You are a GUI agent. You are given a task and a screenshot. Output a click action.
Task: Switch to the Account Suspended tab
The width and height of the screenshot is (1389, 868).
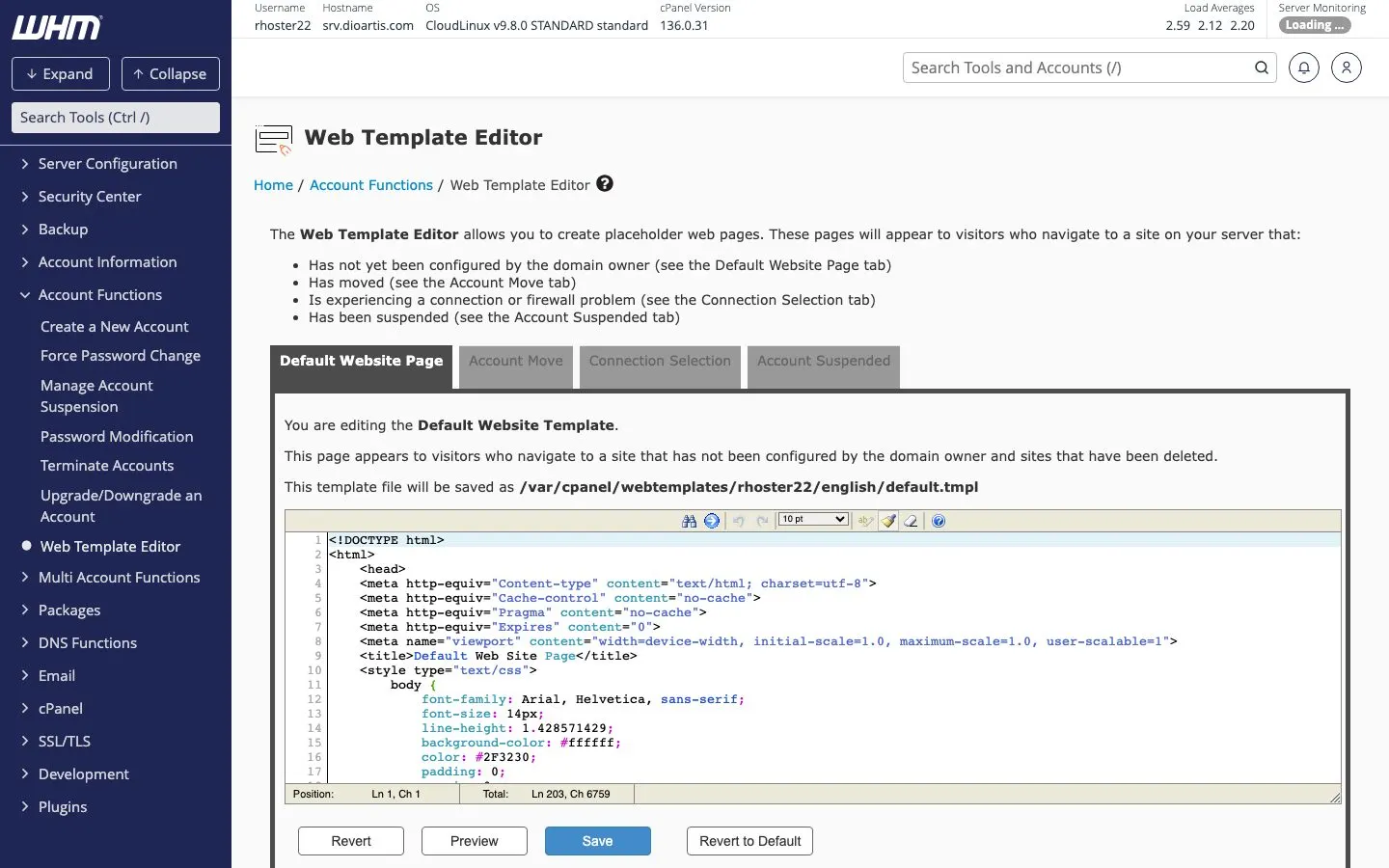824,366
